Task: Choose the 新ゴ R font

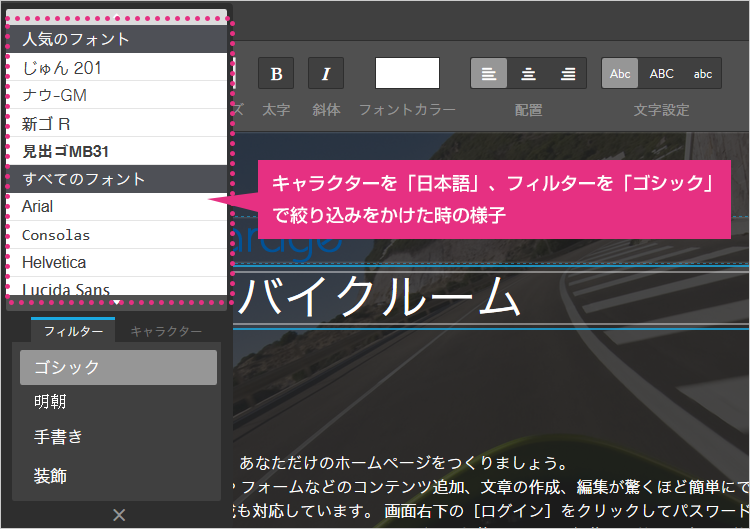Action: tap(117, 123)
